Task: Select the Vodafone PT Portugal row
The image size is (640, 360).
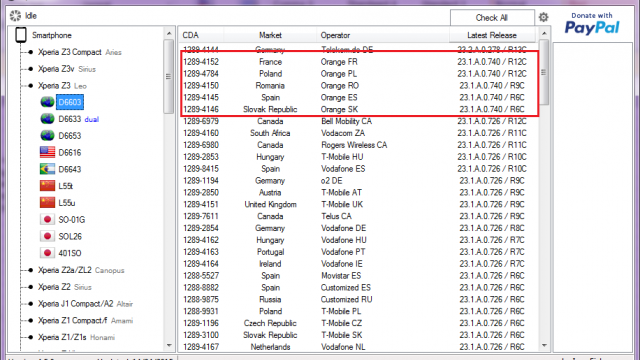Action: [x=358, y=252]
